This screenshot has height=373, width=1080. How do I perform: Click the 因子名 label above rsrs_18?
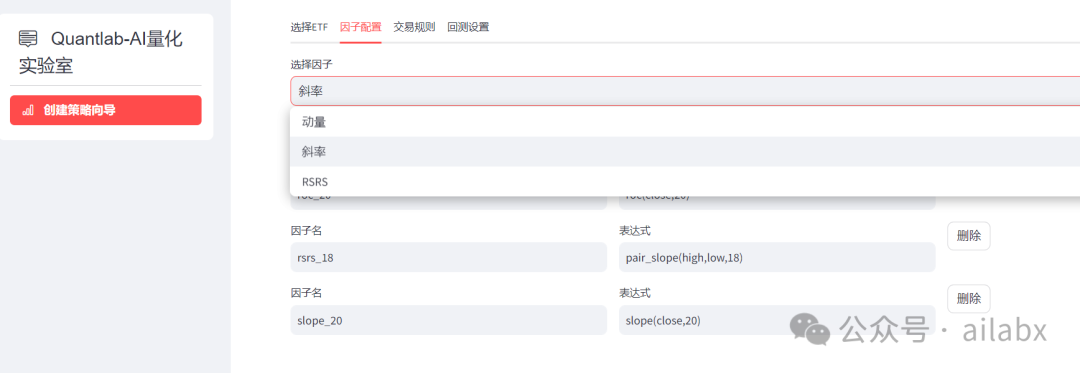pos(307,230)
